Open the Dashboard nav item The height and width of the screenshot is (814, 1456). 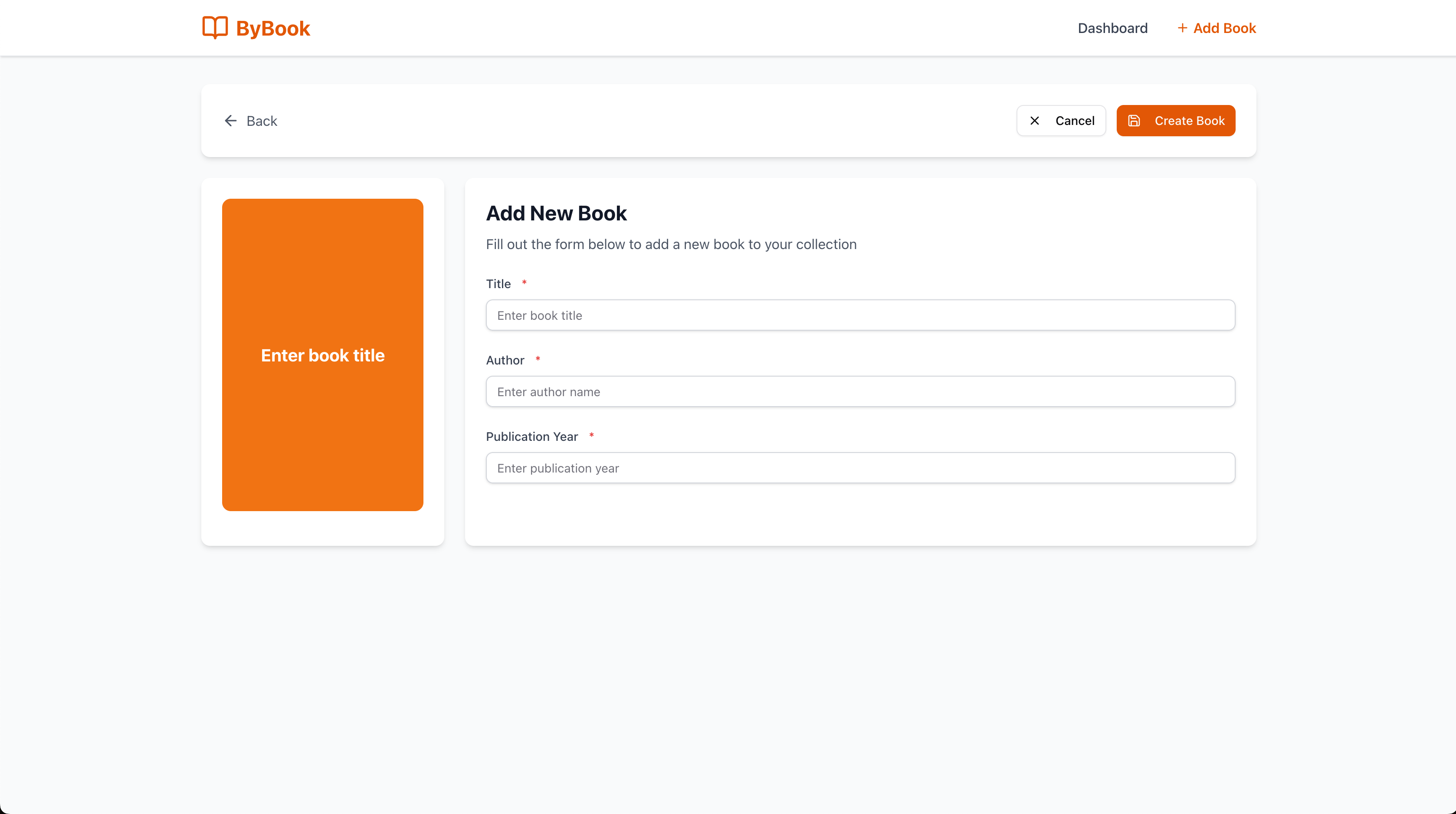tap(1112, 28)
